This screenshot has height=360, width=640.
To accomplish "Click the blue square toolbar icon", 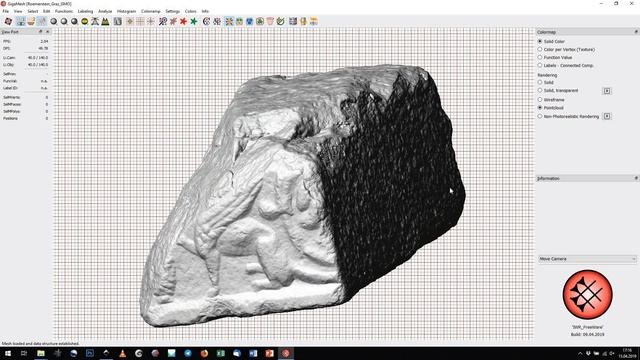I will tap(249, 21).
